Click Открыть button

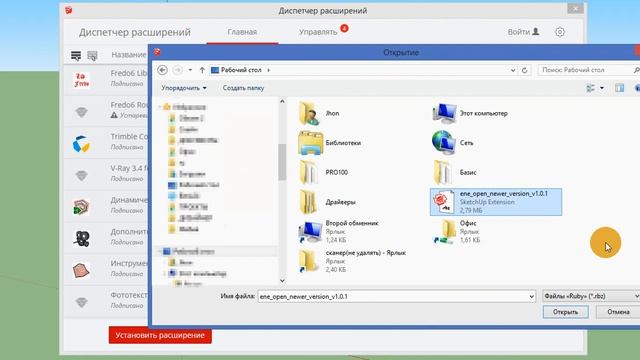(x=565, y=312)
